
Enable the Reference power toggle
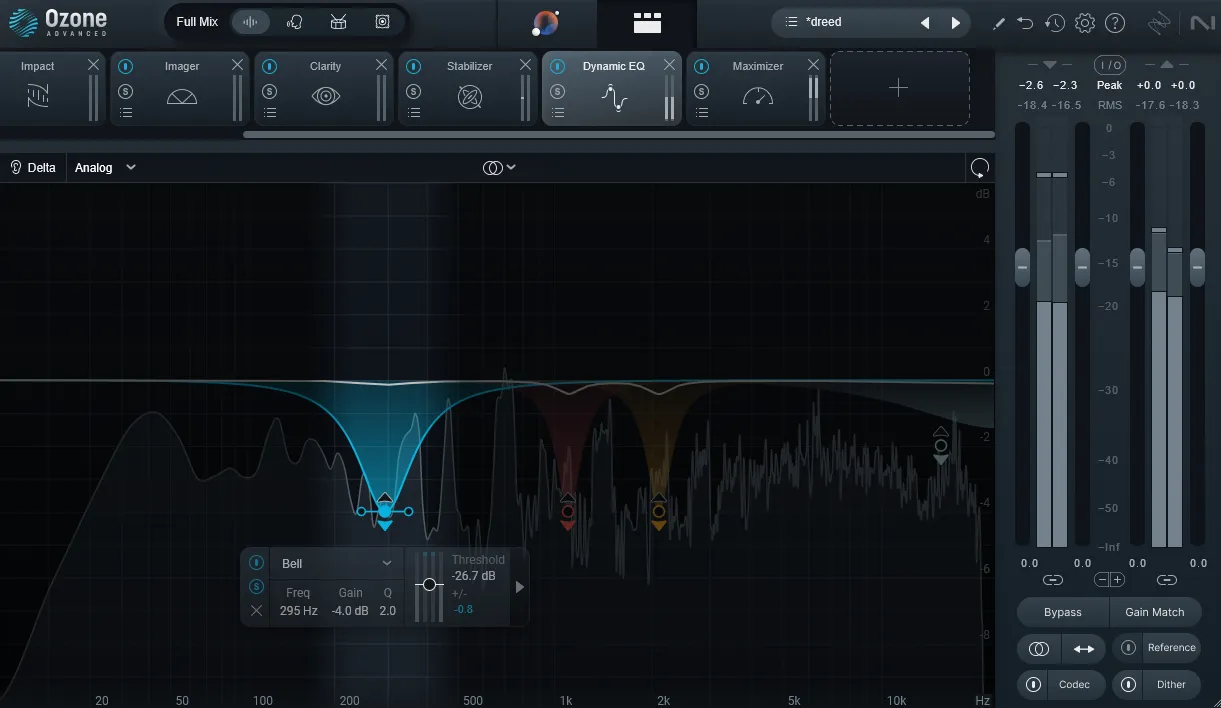point(1129,648)
